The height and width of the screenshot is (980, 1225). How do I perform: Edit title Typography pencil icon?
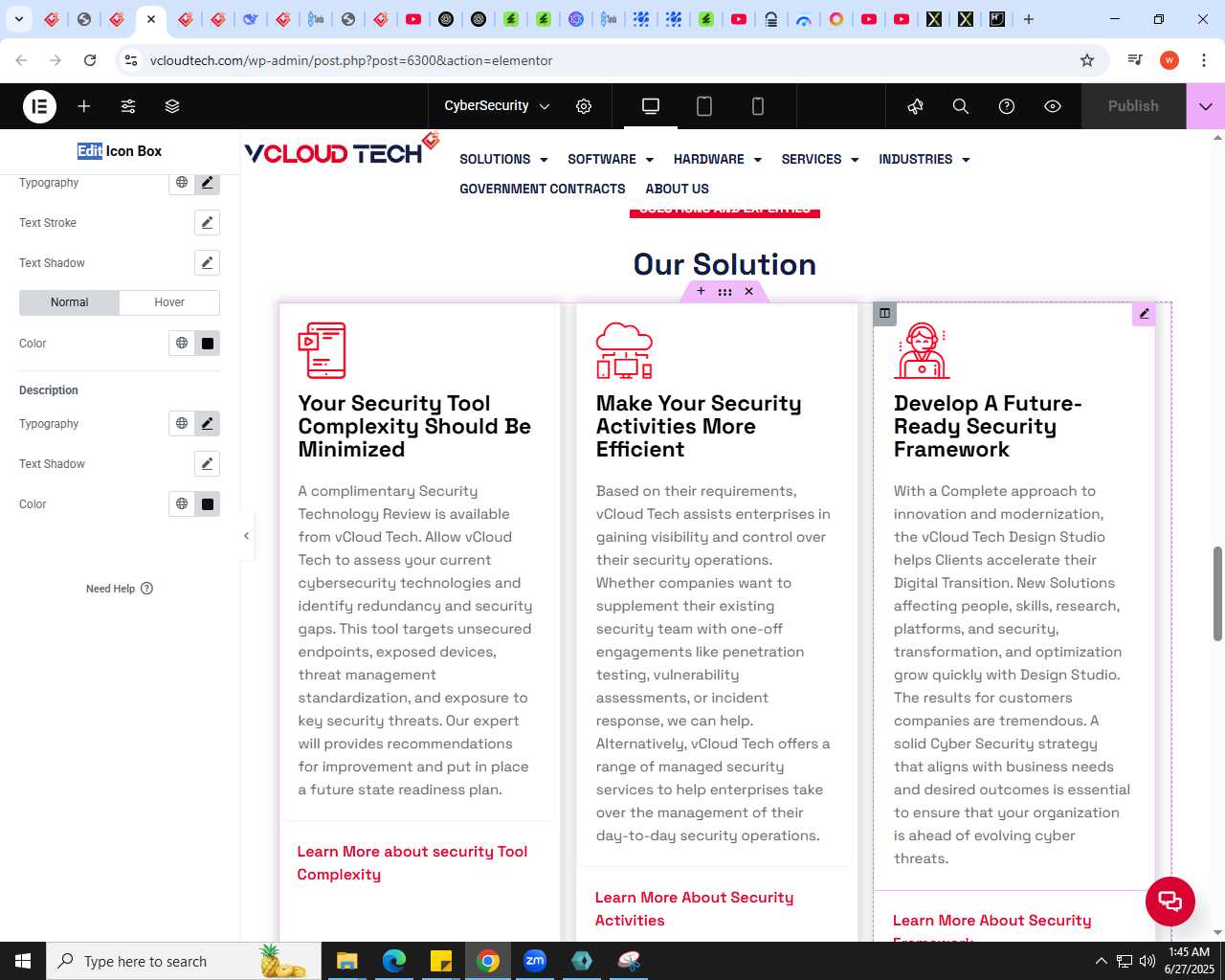pos(207,183)
